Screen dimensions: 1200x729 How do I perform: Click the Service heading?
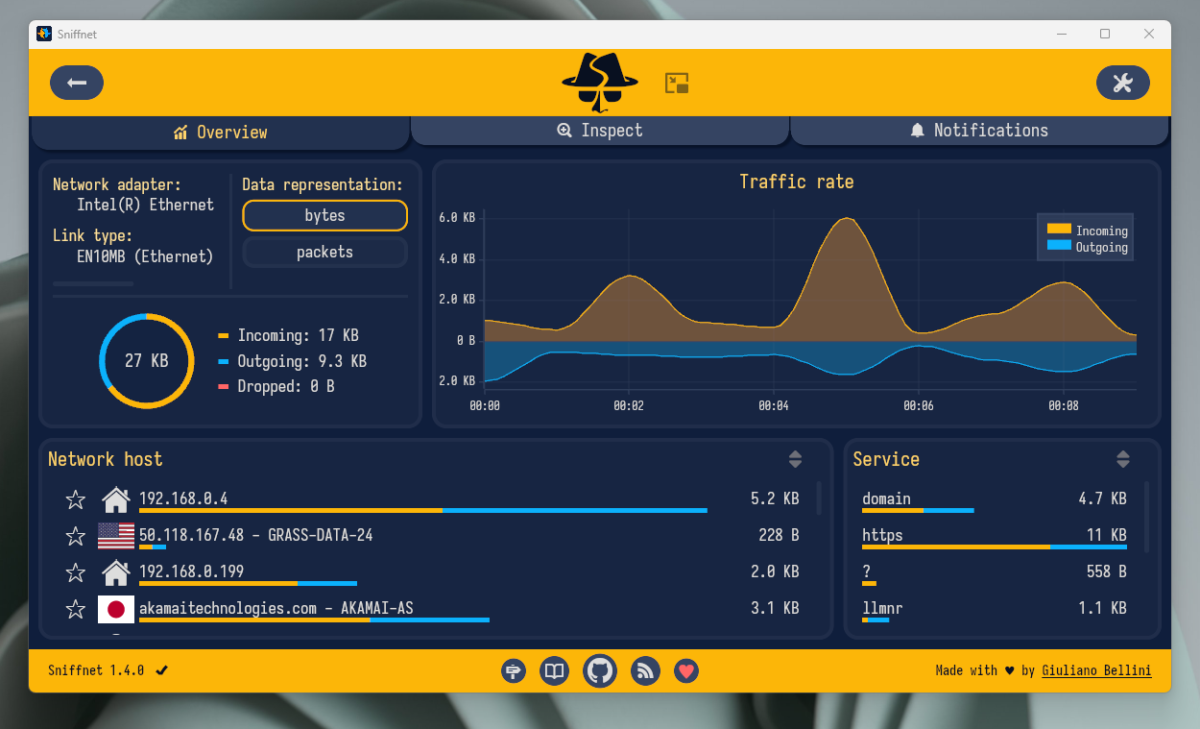[x=886, y=459]
